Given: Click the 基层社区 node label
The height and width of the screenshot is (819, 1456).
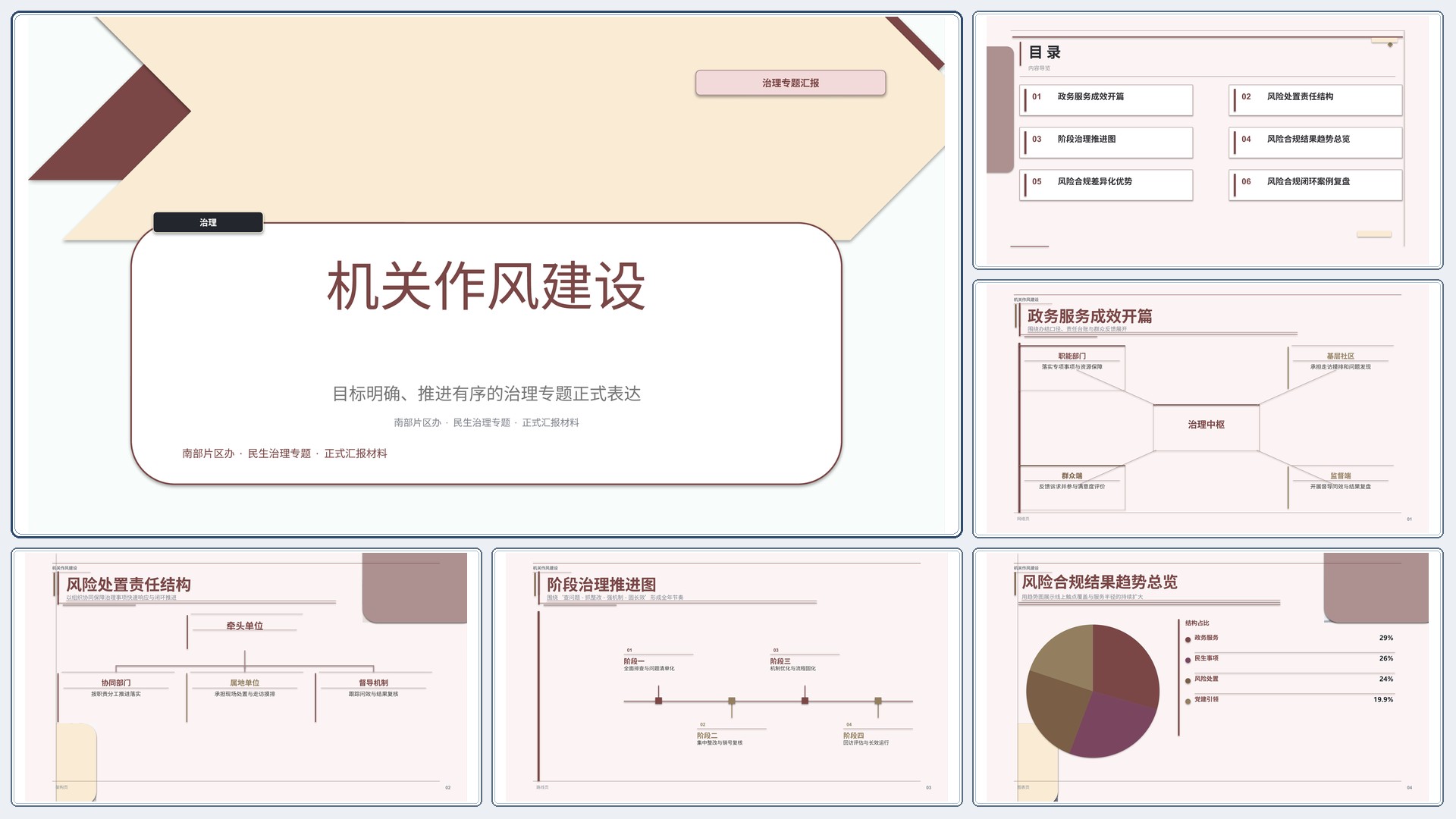Looking at the screenshot, I should (1340, 356).
